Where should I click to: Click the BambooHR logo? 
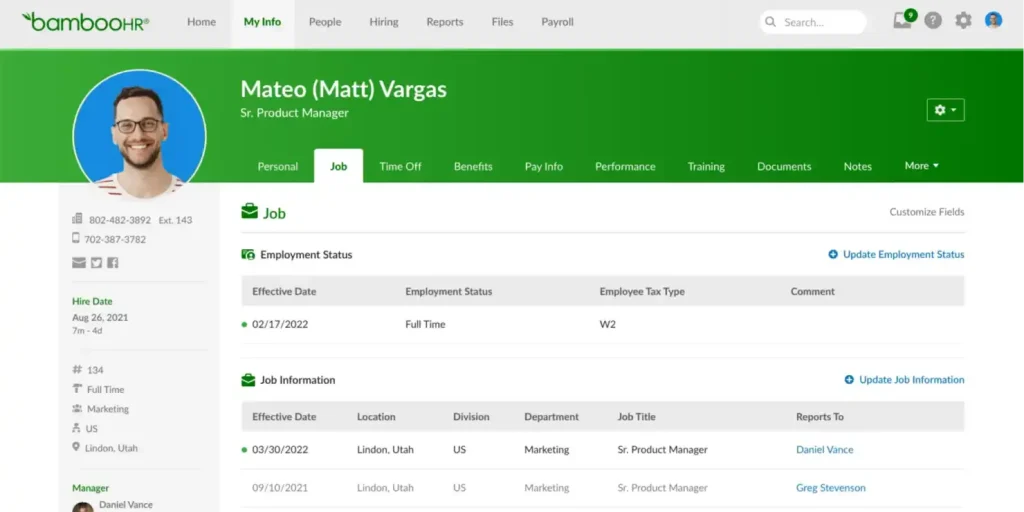85,21
